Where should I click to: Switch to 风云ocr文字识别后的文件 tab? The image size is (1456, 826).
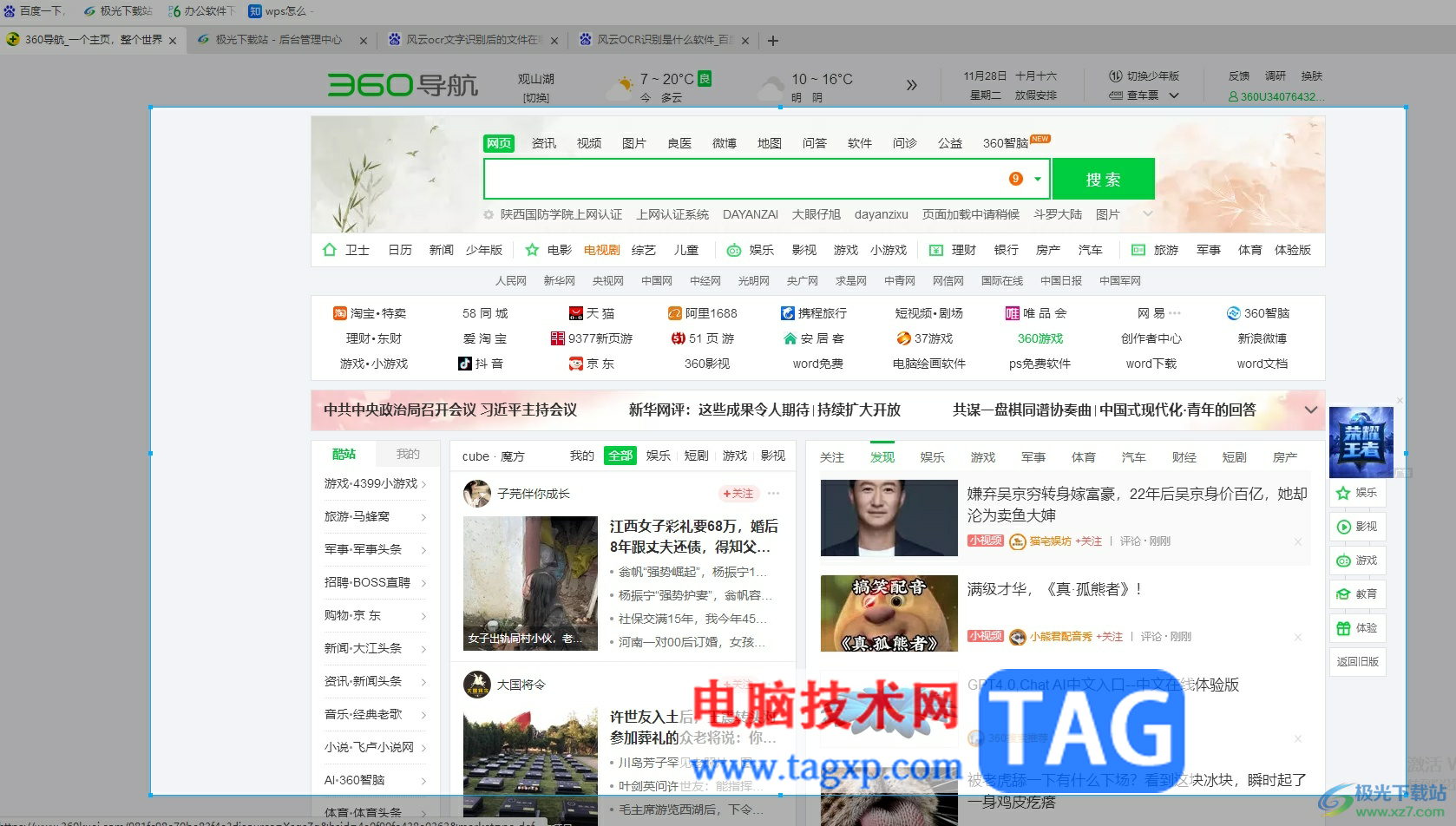pos(474,40)
